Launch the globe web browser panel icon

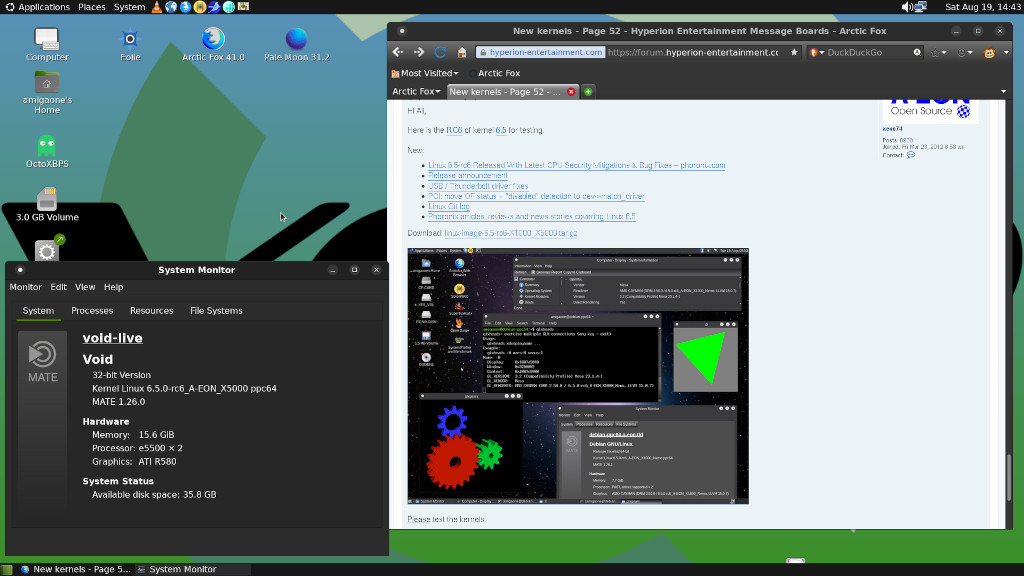[x=171, y=7]
